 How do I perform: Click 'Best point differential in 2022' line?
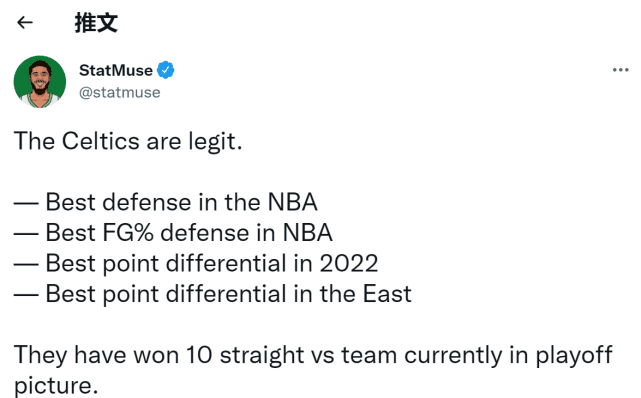196,264
